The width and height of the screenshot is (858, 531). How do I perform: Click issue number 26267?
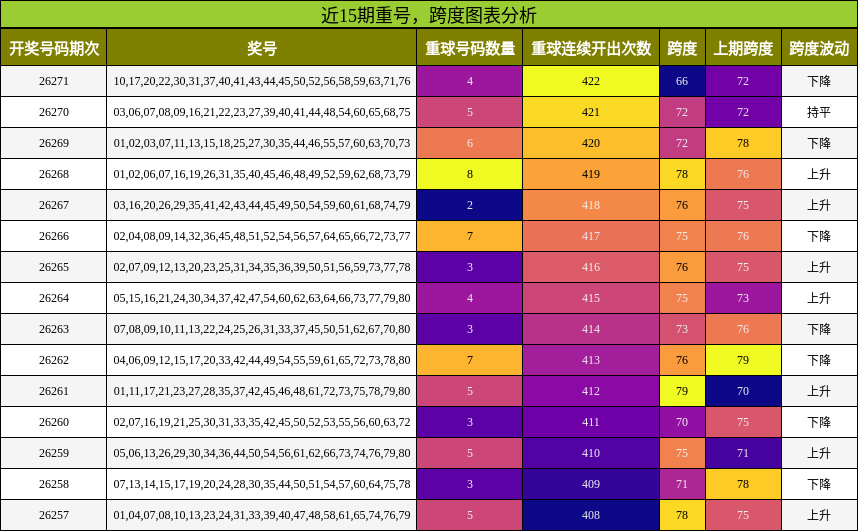[54, 205]
